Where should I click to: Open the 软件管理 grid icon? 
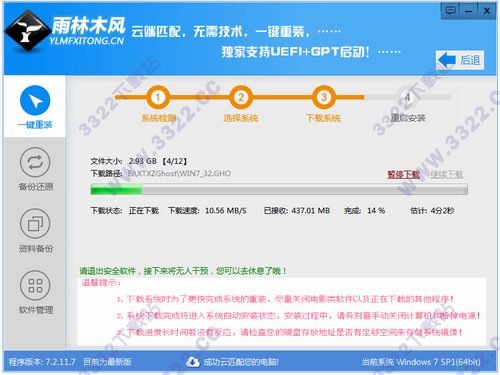(x=35, y=285)
